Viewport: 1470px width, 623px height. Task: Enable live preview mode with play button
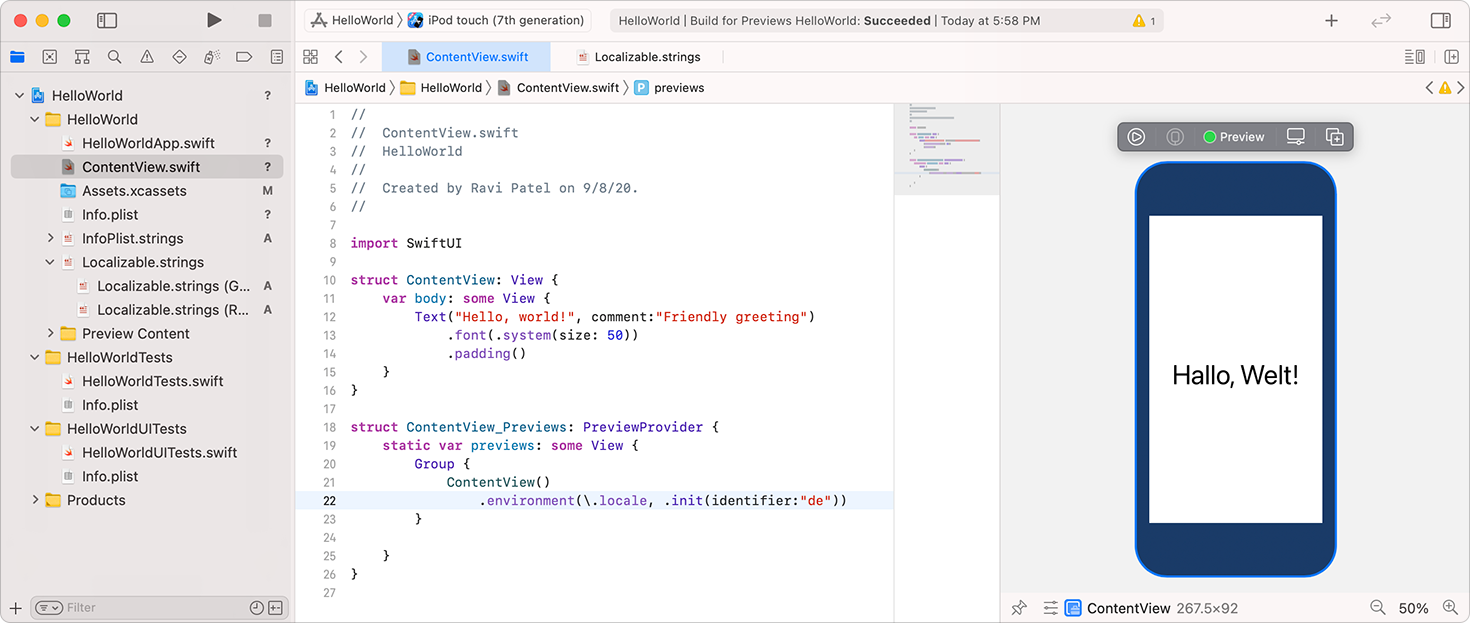pos(1135,137)
